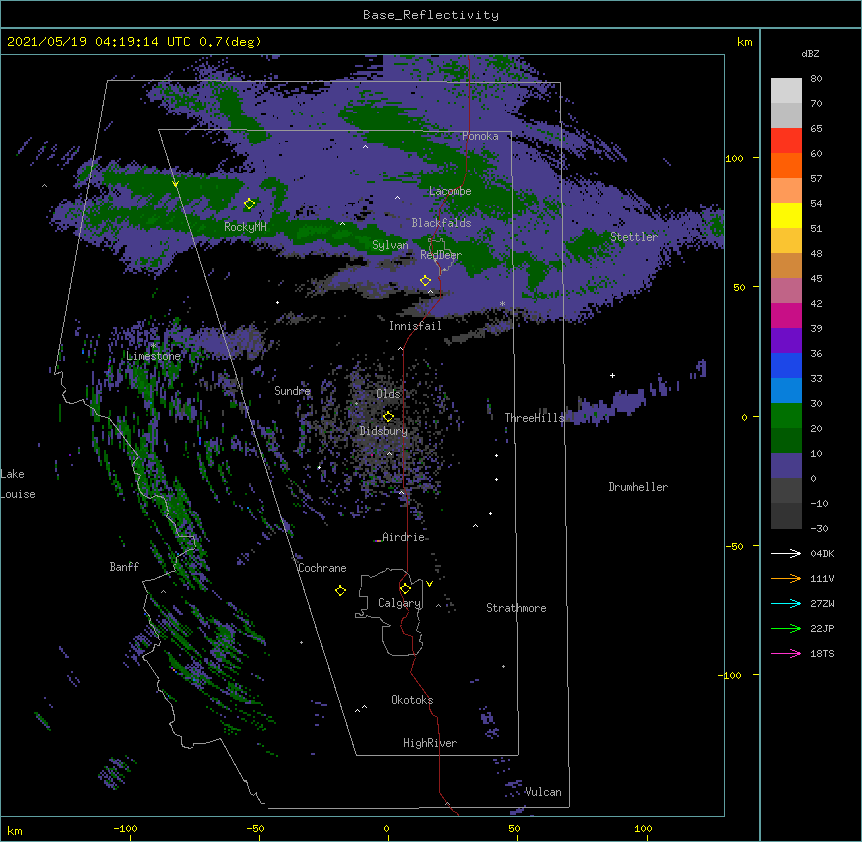This screenshot has height=842, width=862.
Task: Select the yellow station marker between Olds and Didsbury
Action: [x=388, y=416]
